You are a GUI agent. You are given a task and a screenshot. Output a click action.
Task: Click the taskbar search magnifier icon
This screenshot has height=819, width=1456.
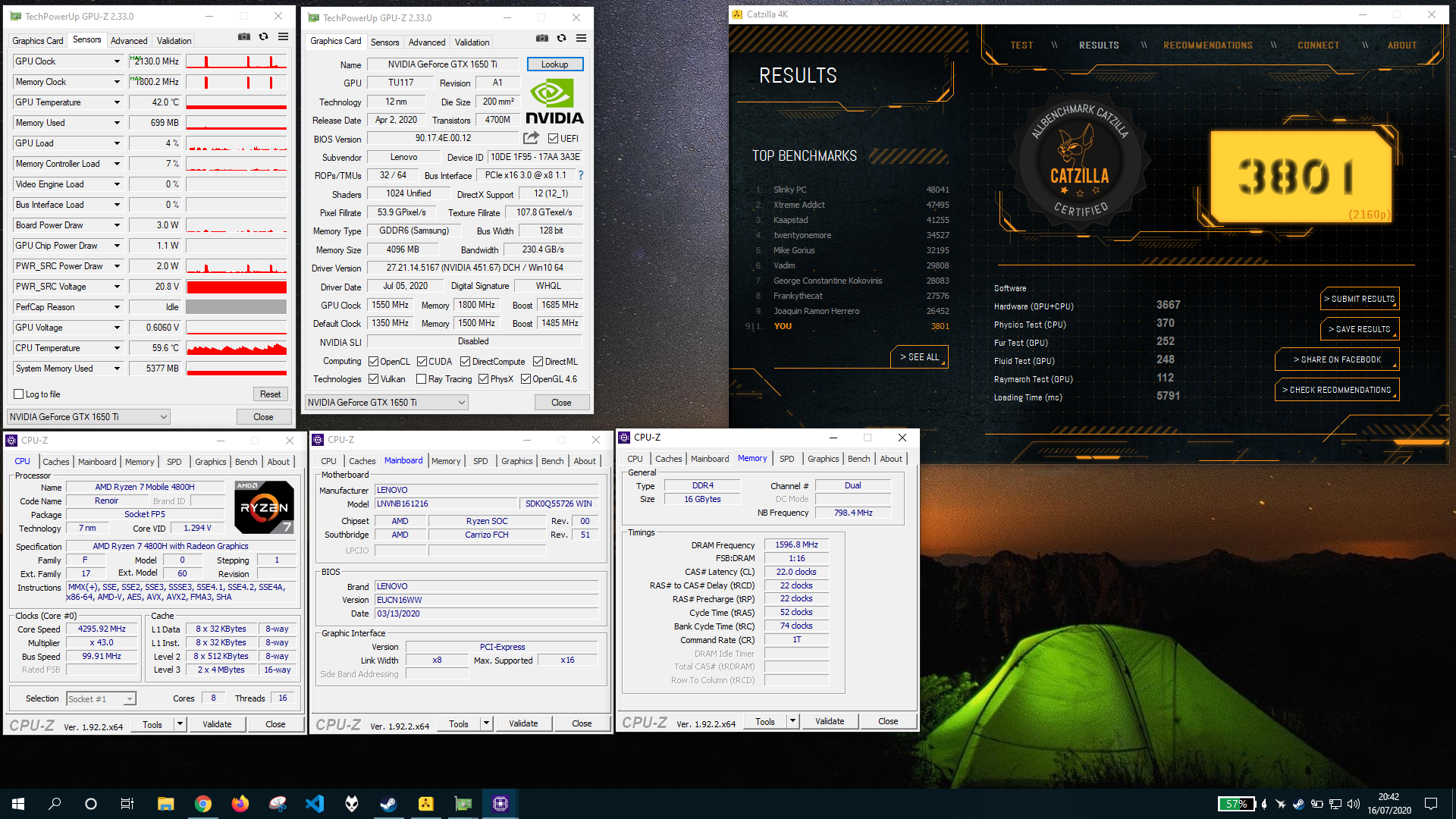click(55, 804)
